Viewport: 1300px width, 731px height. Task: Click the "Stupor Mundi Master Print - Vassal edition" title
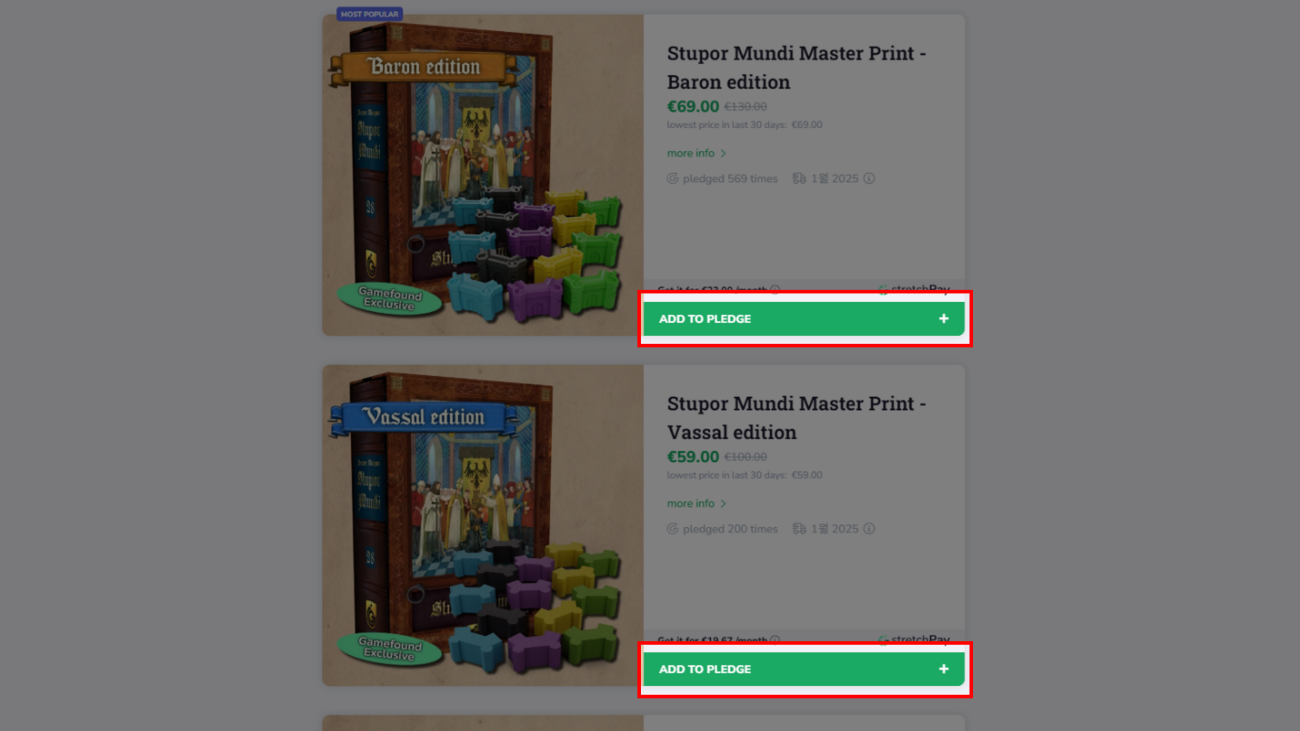click(x=797, y=418)
